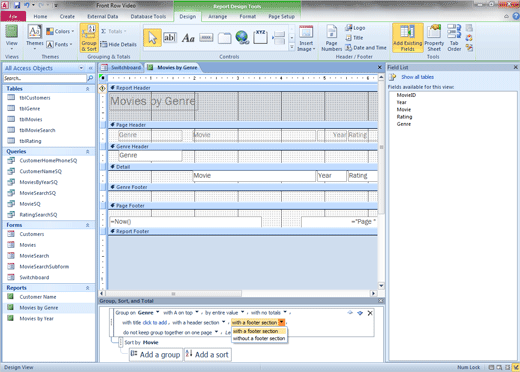Open the Property Sheet
Screen dimensions: 520x372
(434, 38)
